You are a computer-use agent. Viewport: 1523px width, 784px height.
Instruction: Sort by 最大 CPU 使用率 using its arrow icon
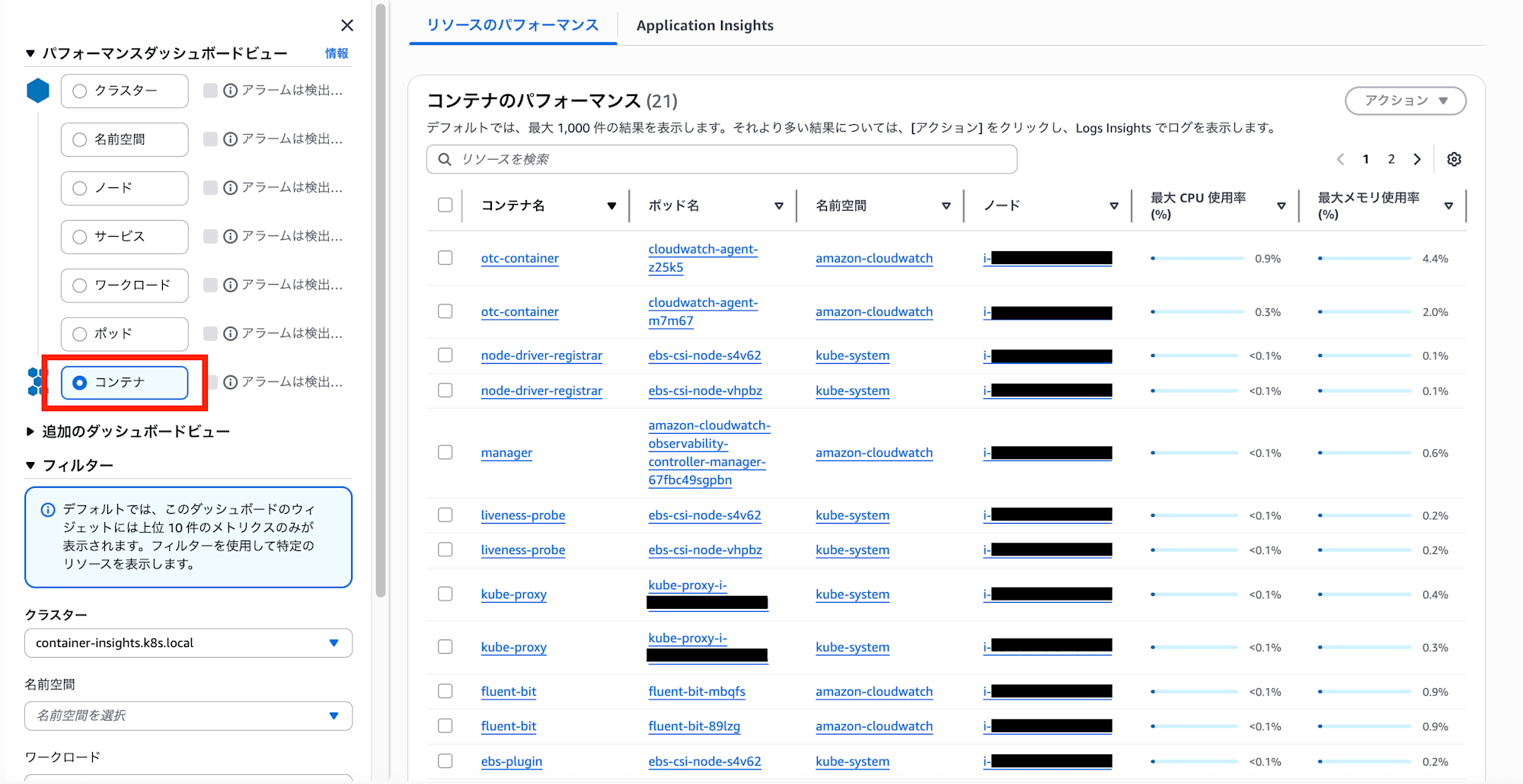tap(1282, 206)
